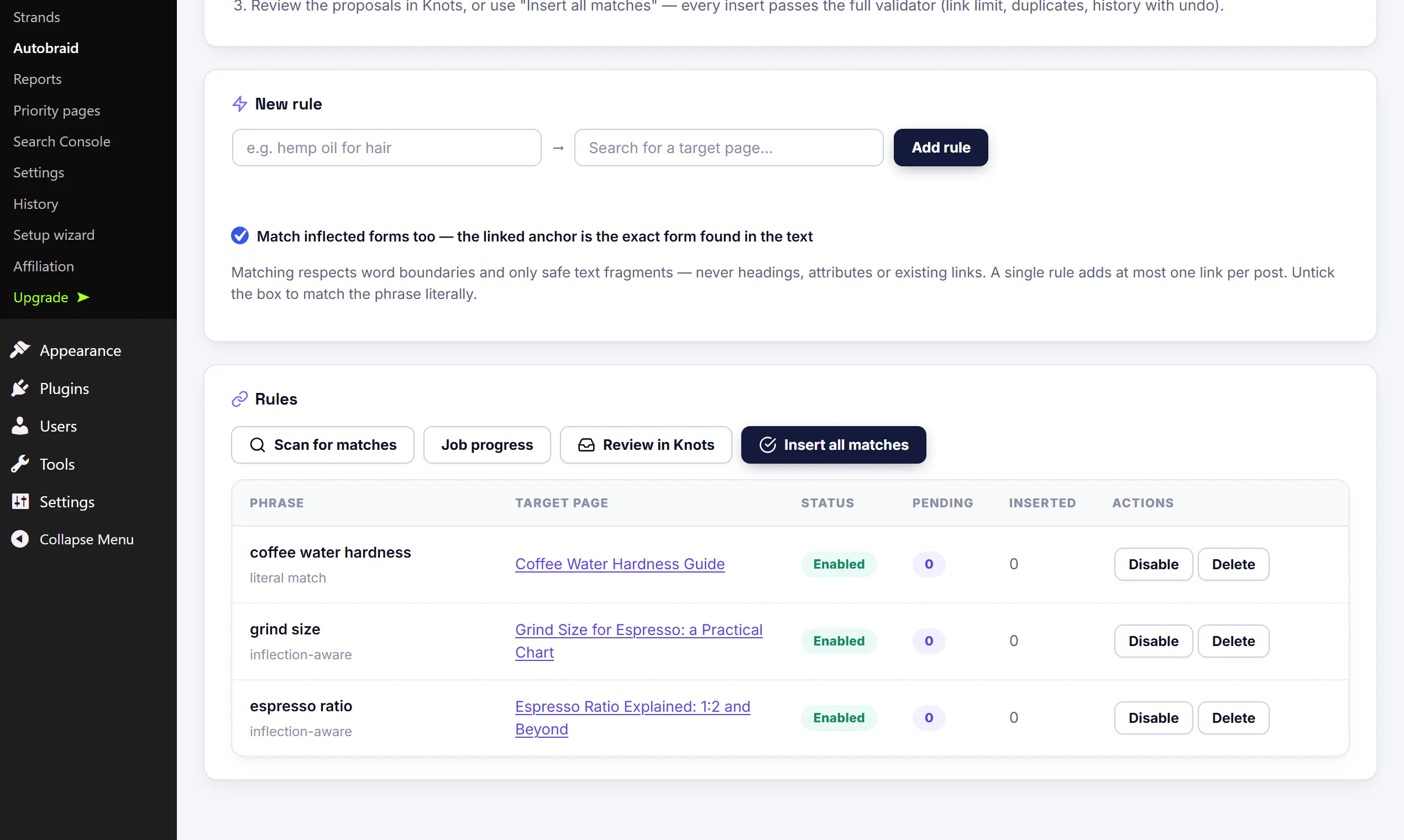The width and height of the screenshot is (1404, 840).
Task: Toggle the Match inflected forms checkbox
Action: (x=240, y=235)
